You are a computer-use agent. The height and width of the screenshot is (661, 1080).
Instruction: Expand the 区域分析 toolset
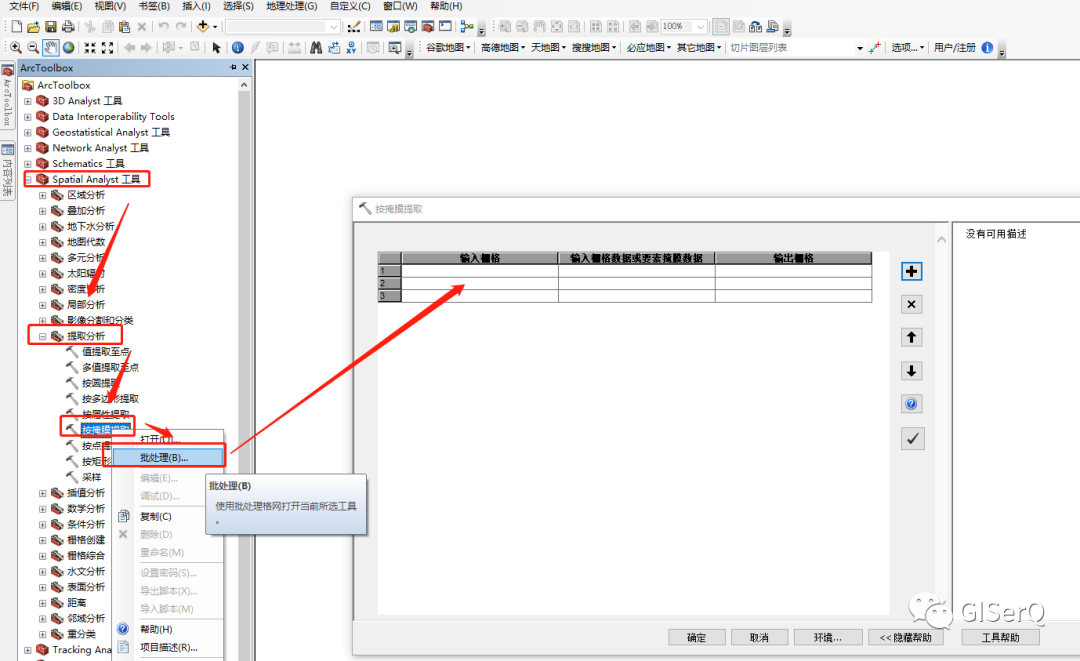click(43, 196)
